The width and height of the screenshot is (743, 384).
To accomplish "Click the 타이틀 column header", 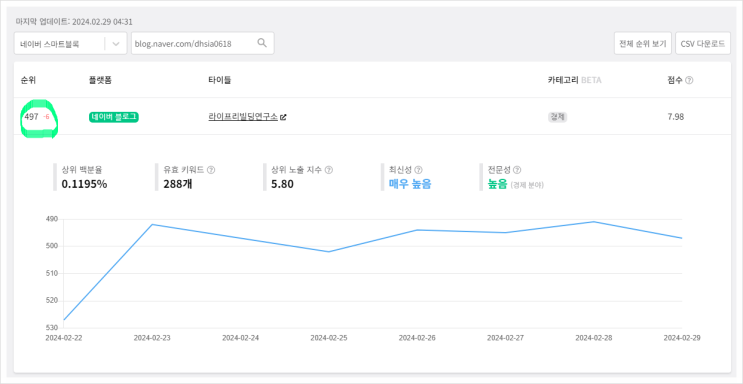I will pos(220,80).
